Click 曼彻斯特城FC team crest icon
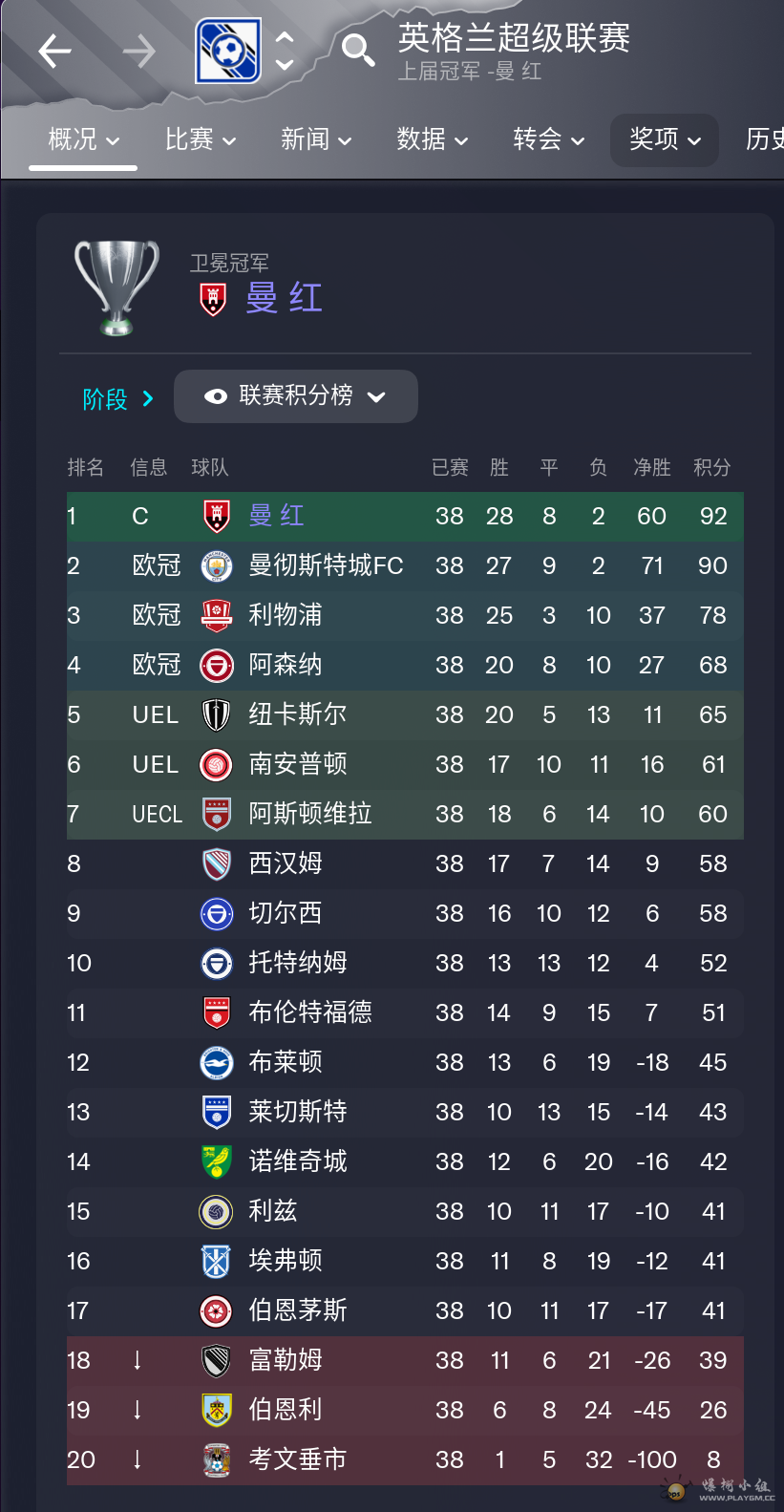 [x=217, y=566]
